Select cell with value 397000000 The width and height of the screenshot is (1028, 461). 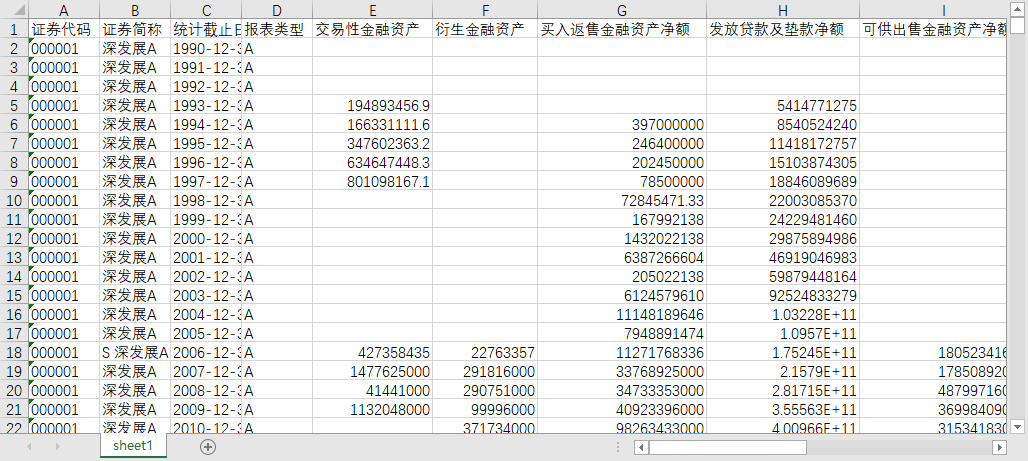(622, 125)
